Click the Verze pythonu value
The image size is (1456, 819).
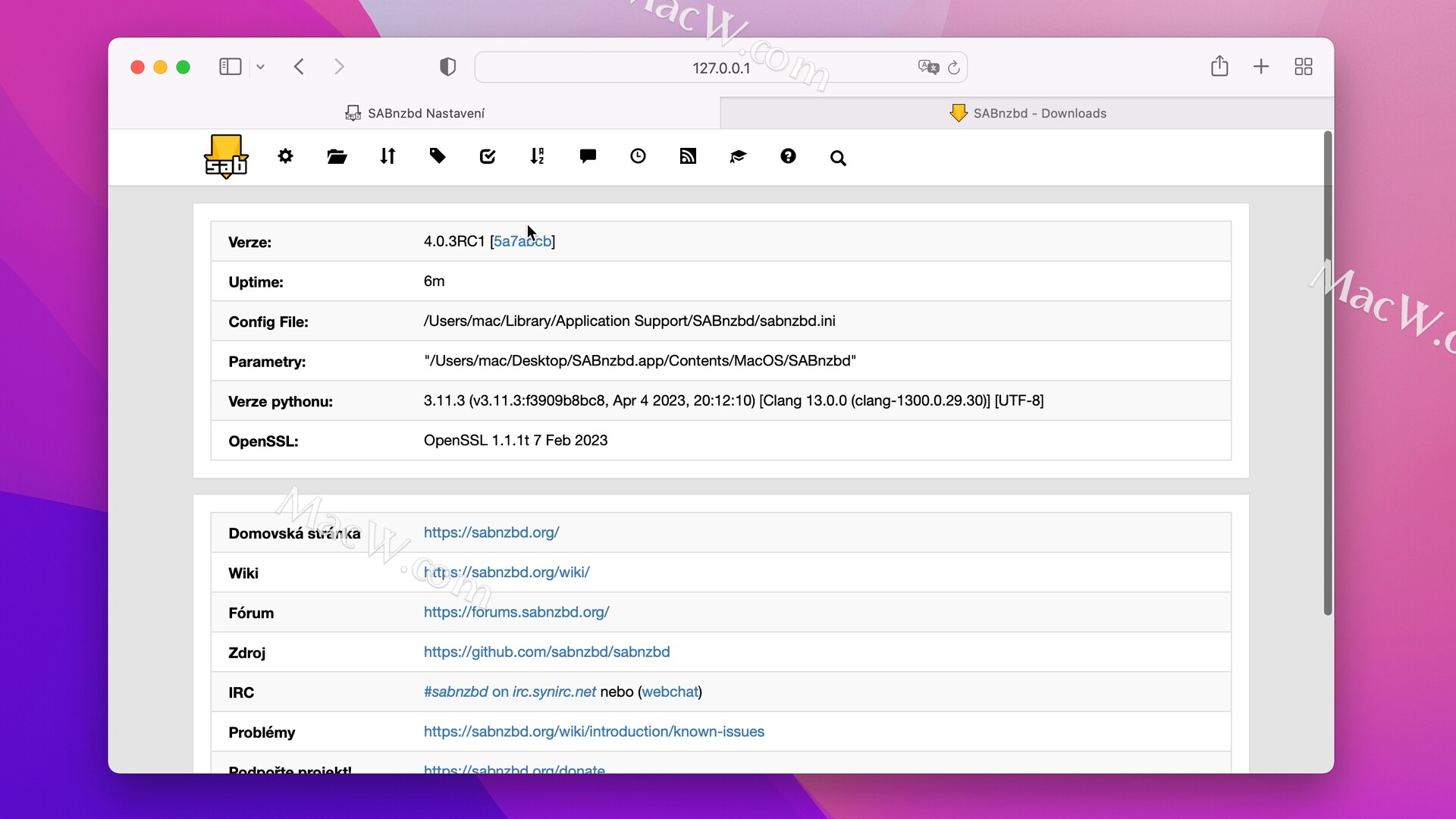(733, 400)
